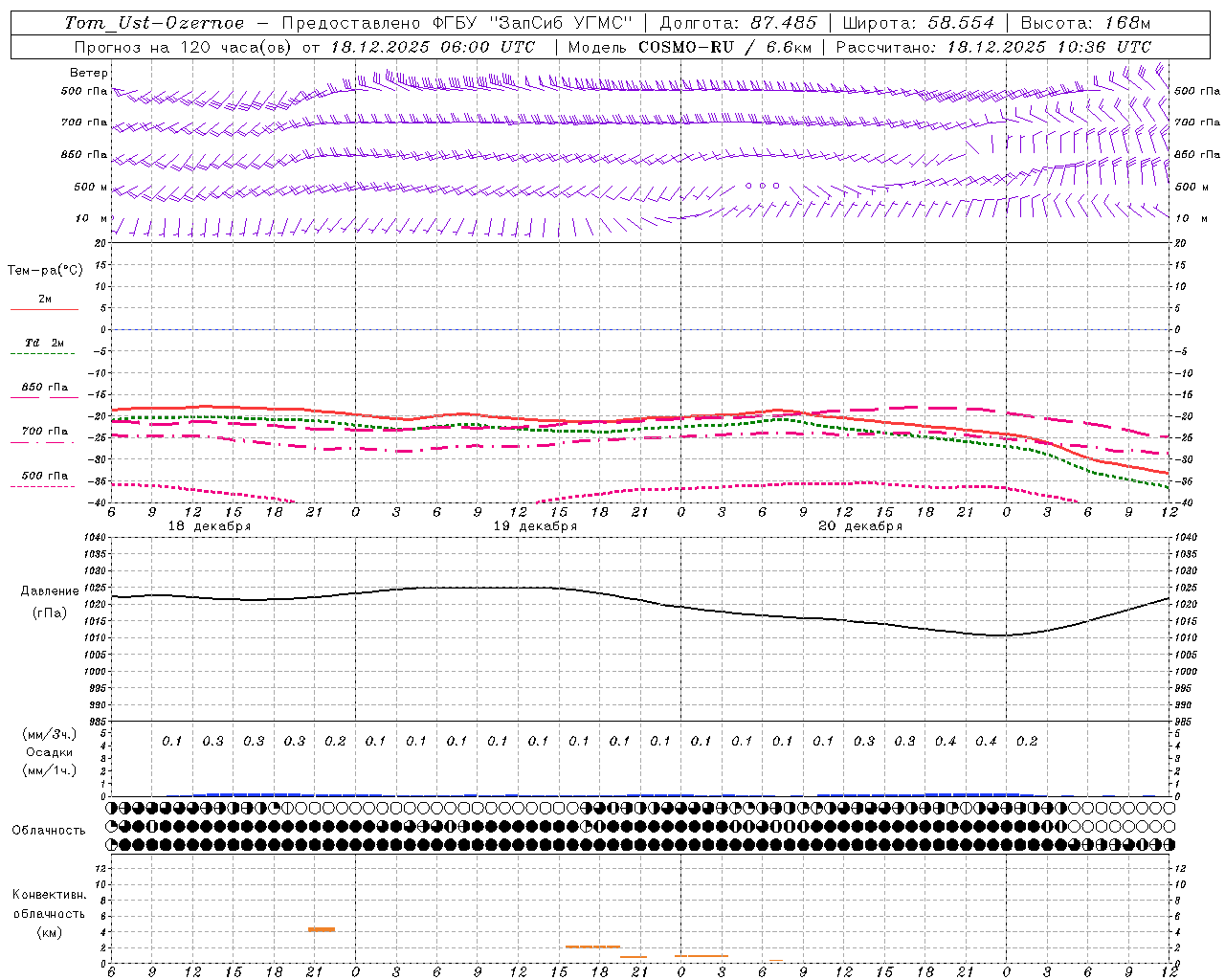
Task: Click the Модель COSMO-RU / 6.6км label
Action: pos(690,47)
